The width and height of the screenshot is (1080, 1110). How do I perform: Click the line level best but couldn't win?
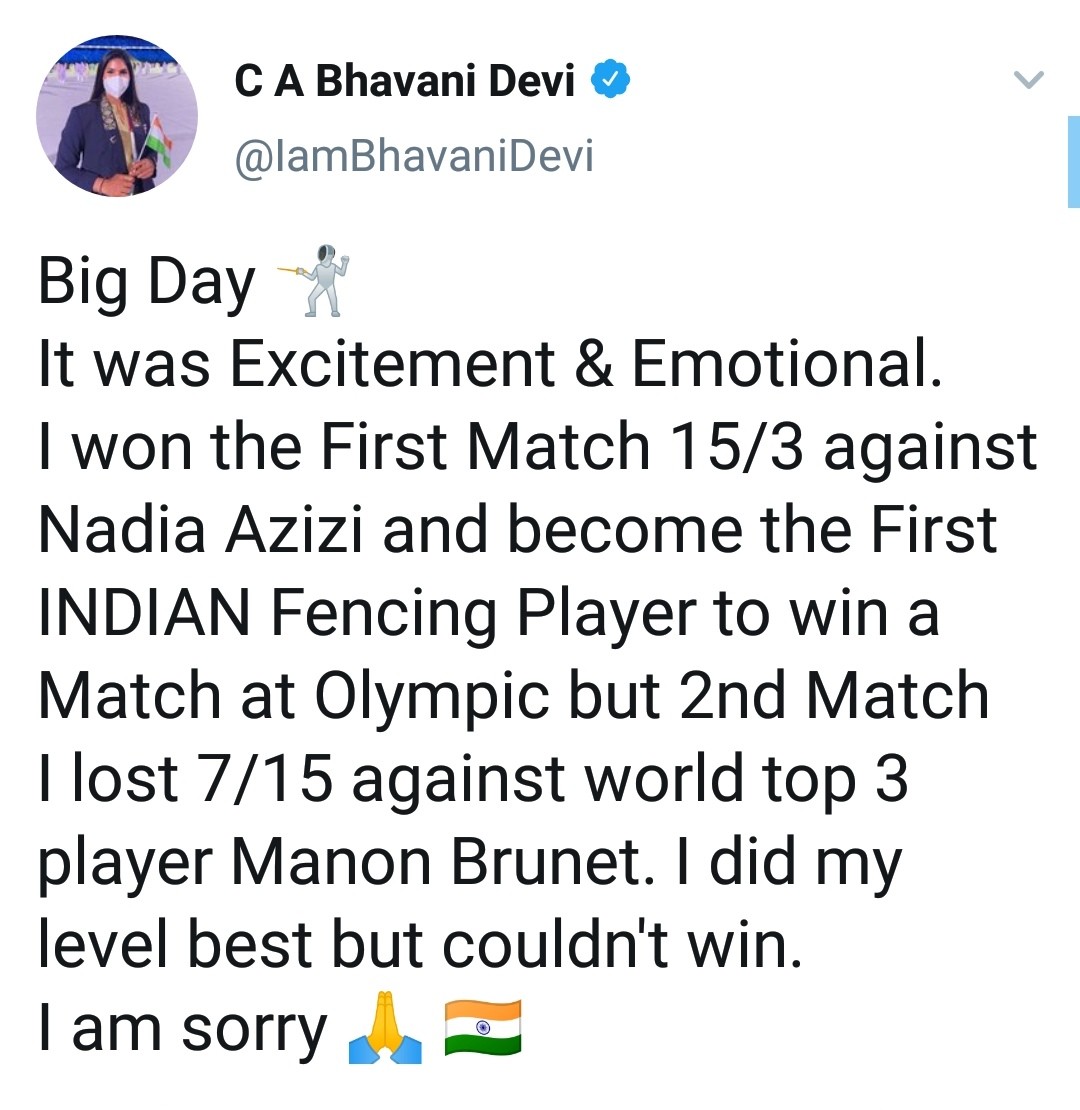(x=420, y=944)
